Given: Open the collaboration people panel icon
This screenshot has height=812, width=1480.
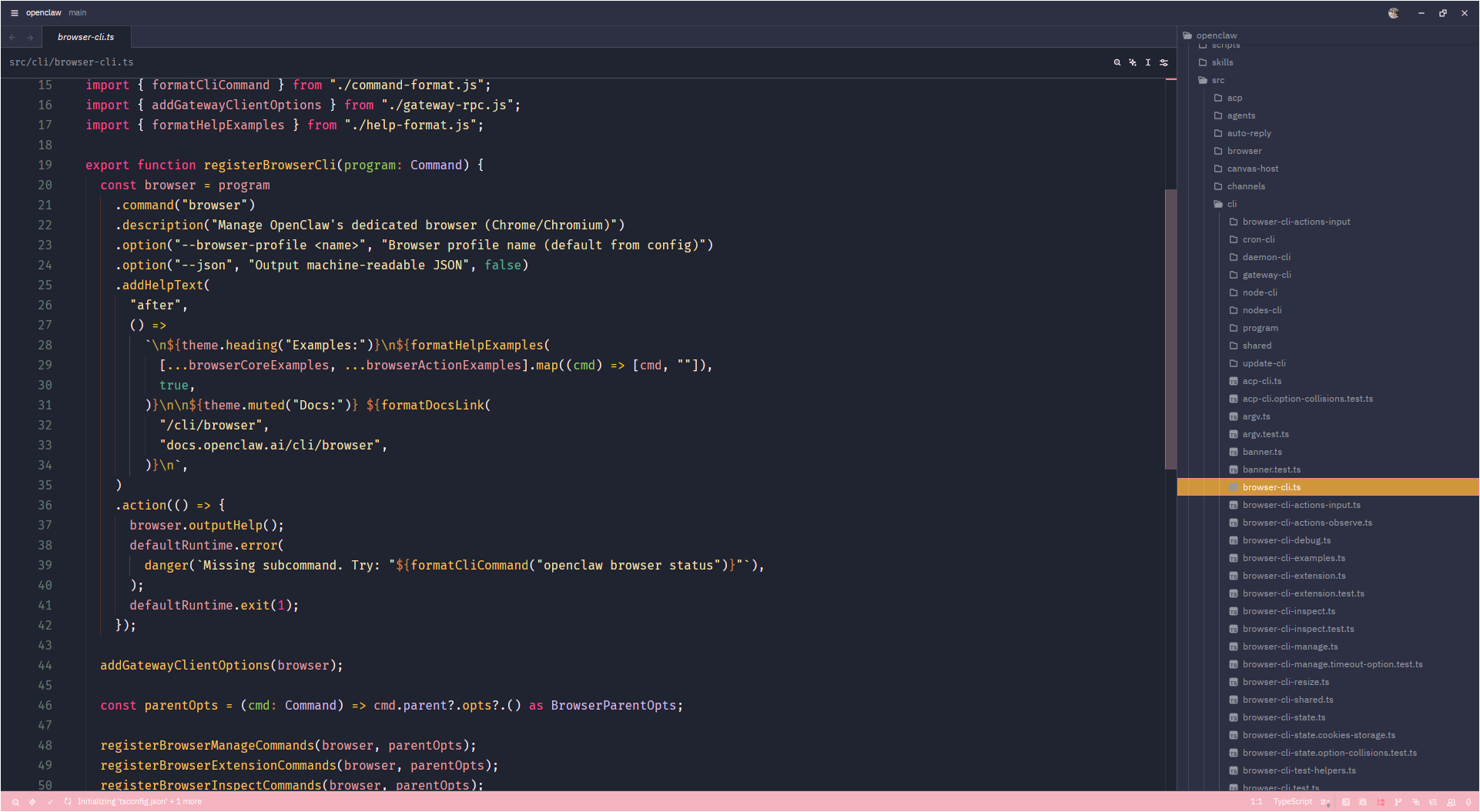Looking at the screenshot, I should 1452,802.
